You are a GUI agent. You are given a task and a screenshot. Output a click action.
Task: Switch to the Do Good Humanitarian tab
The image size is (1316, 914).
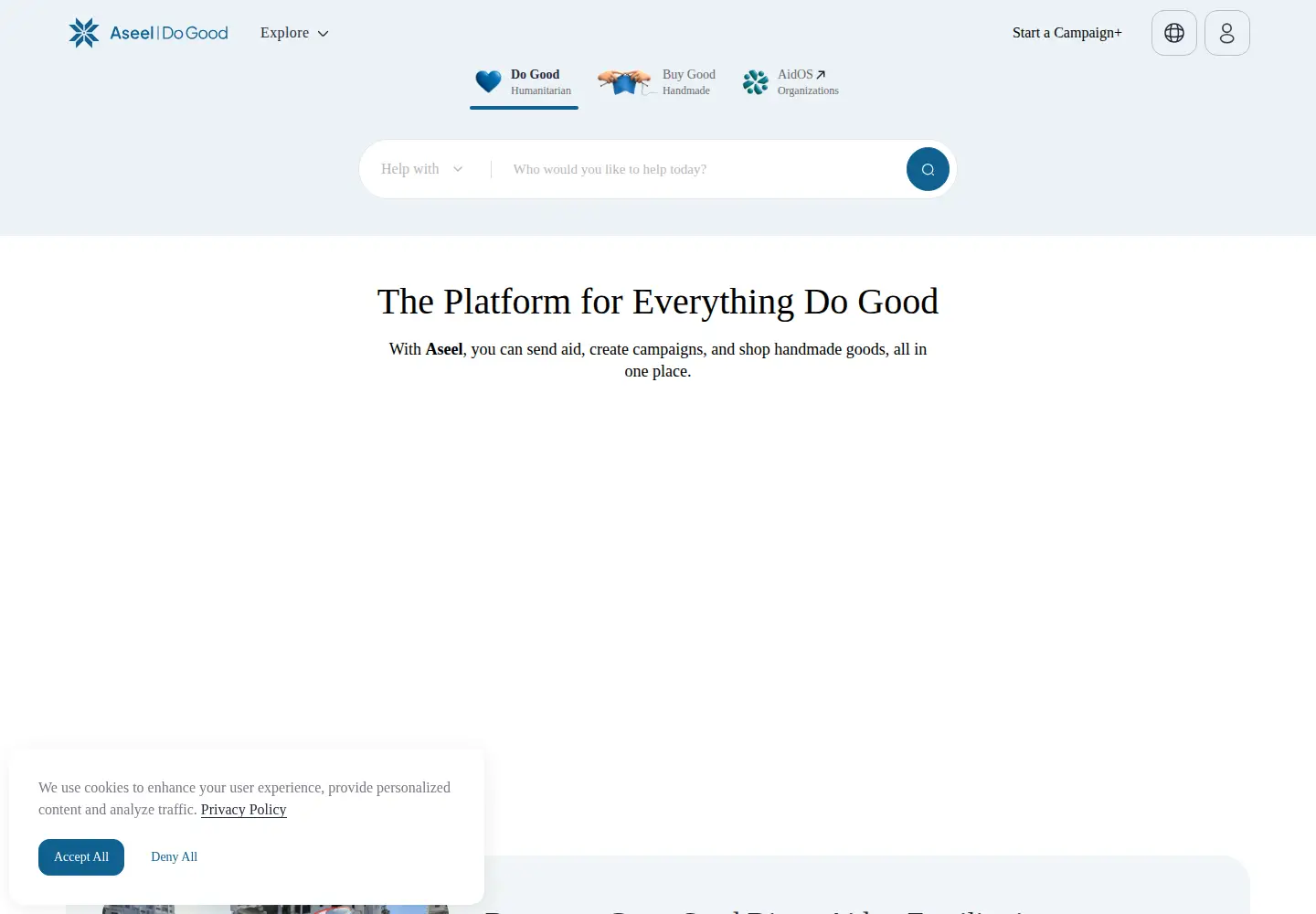524,82
